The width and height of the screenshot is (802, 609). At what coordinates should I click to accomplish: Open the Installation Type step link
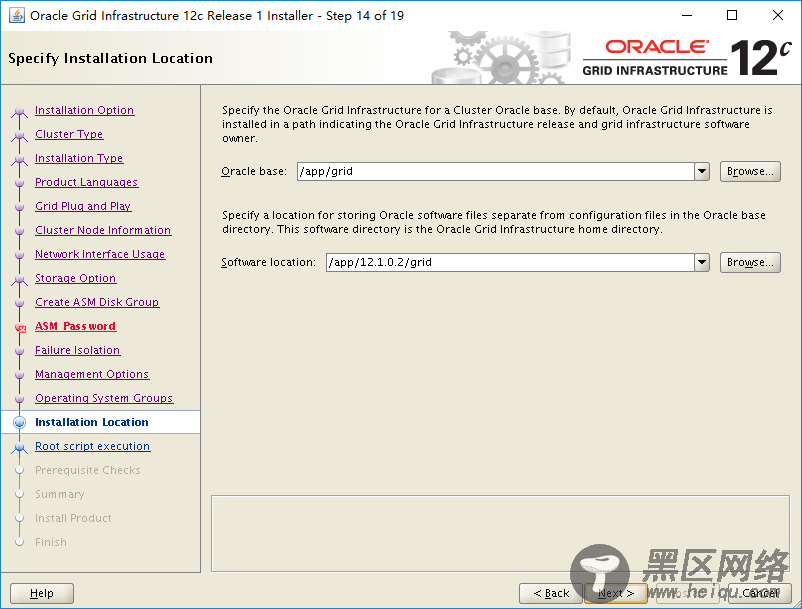click(x=79, y=159)
